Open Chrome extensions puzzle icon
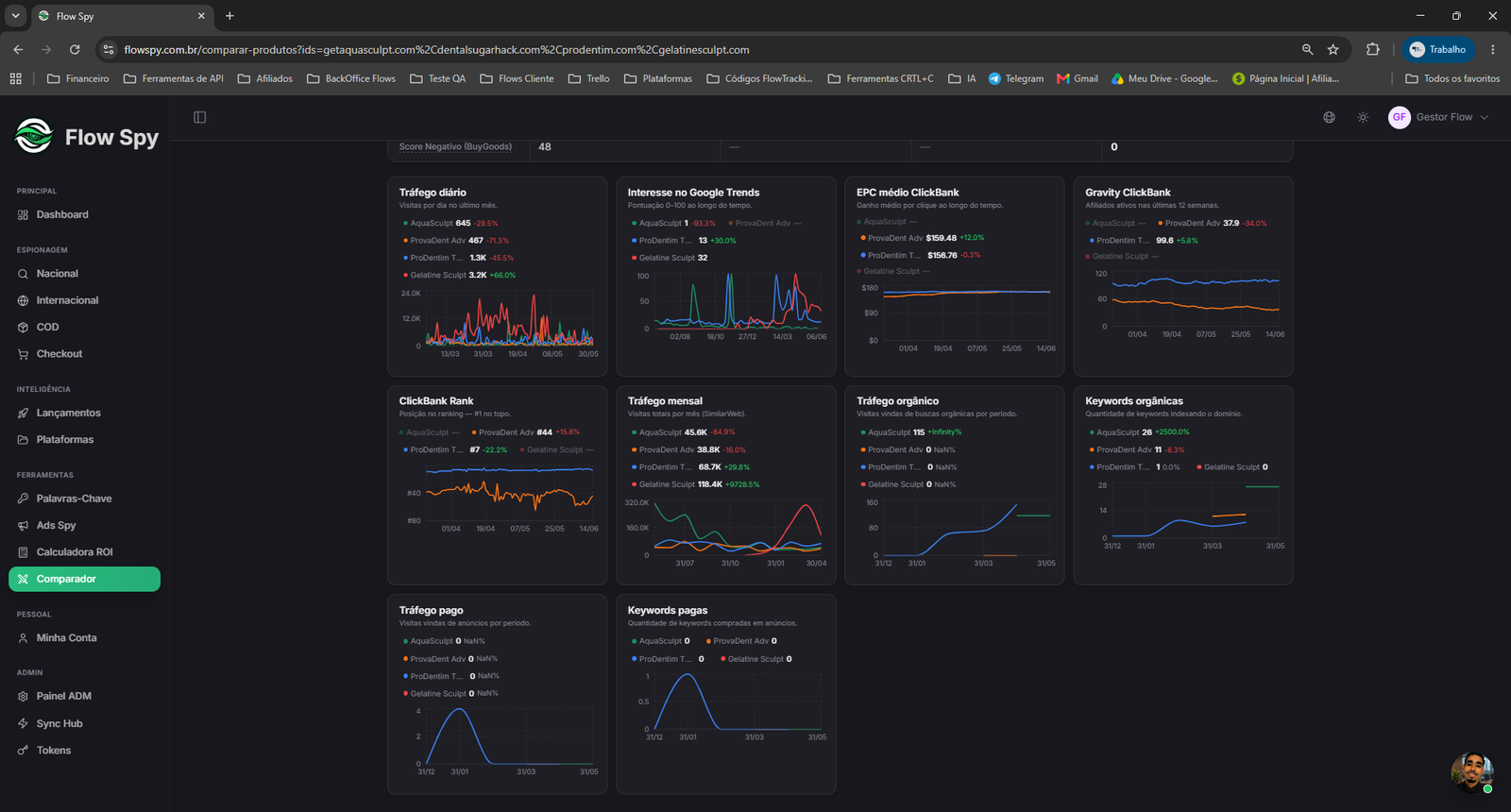This screenshot has height=812, width=1511. coord(1372,49)
